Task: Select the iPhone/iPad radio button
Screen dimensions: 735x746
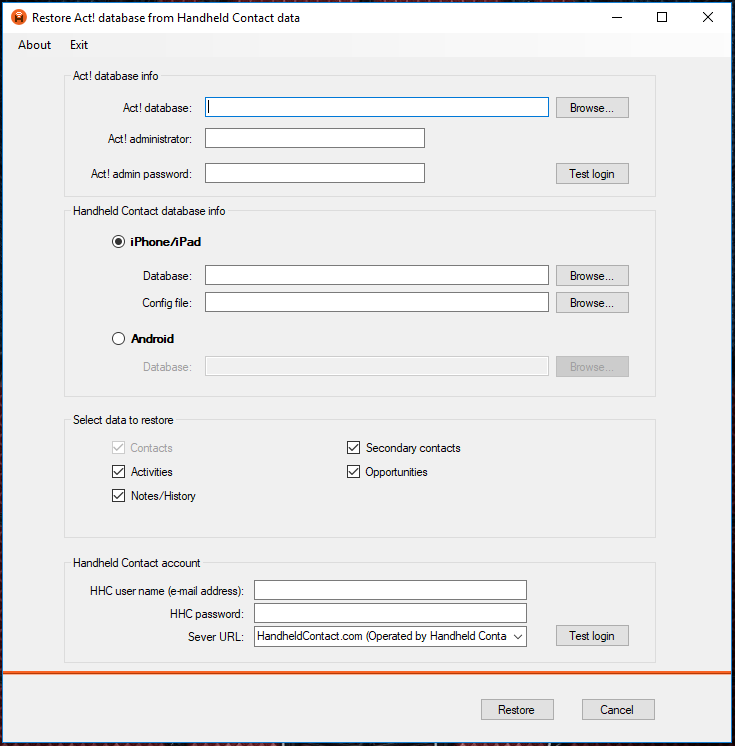Action: point(118,242)
